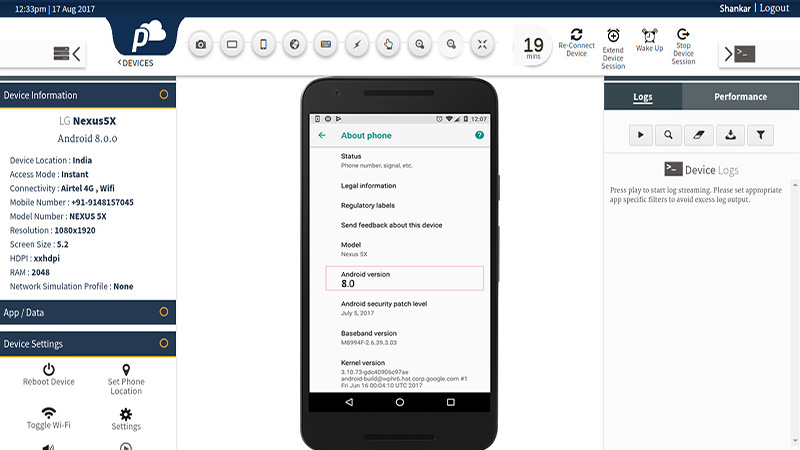Open device Settings gear
The image size is (800, 450).
point(126,419)
